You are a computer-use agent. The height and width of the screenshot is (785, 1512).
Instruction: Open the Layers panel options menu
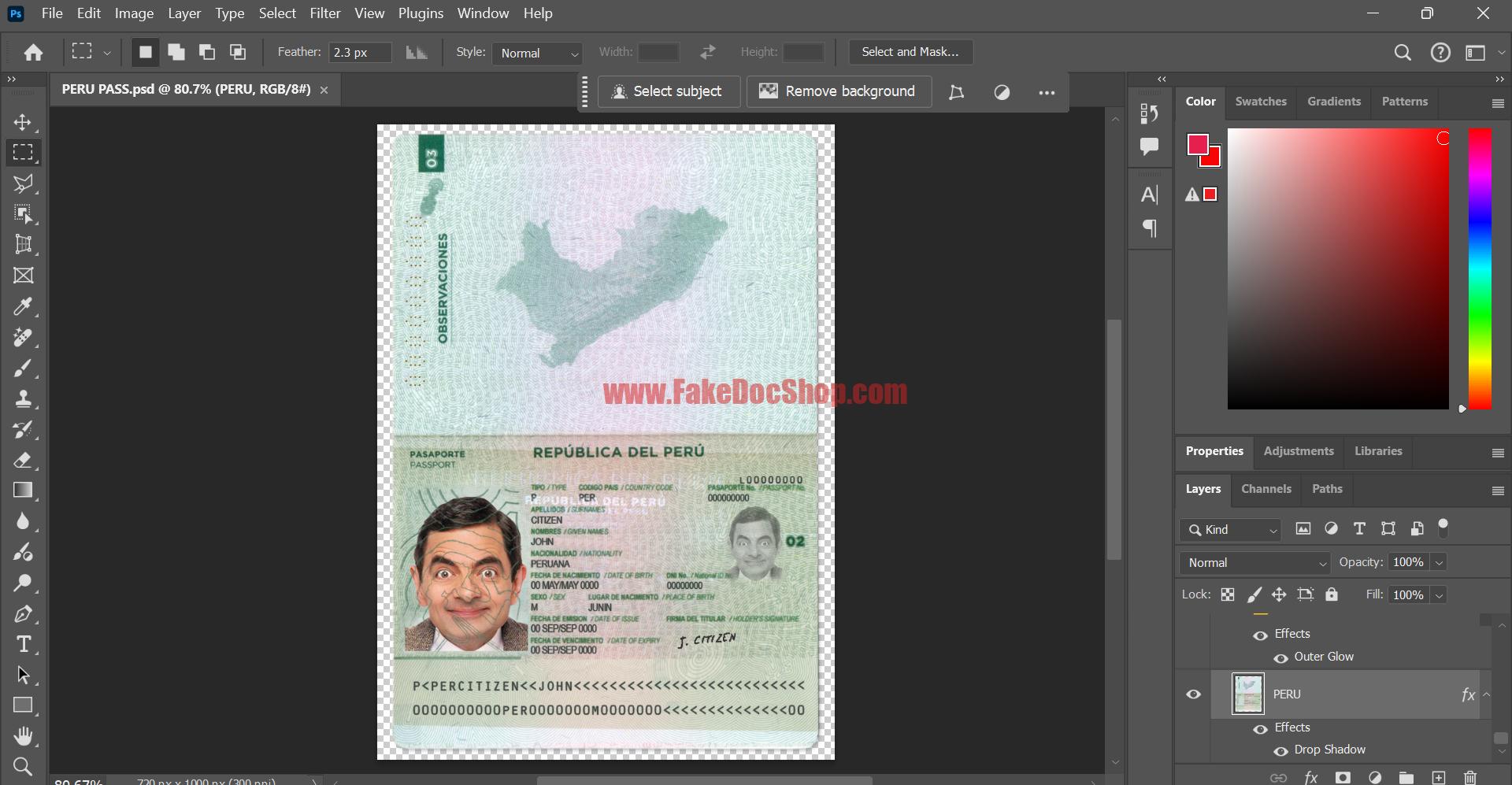[1498, 491]
